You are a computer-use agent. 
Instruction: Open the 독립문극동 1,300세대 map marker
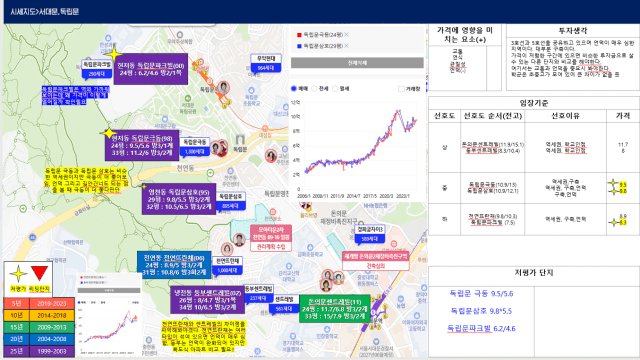pos(194,147)
